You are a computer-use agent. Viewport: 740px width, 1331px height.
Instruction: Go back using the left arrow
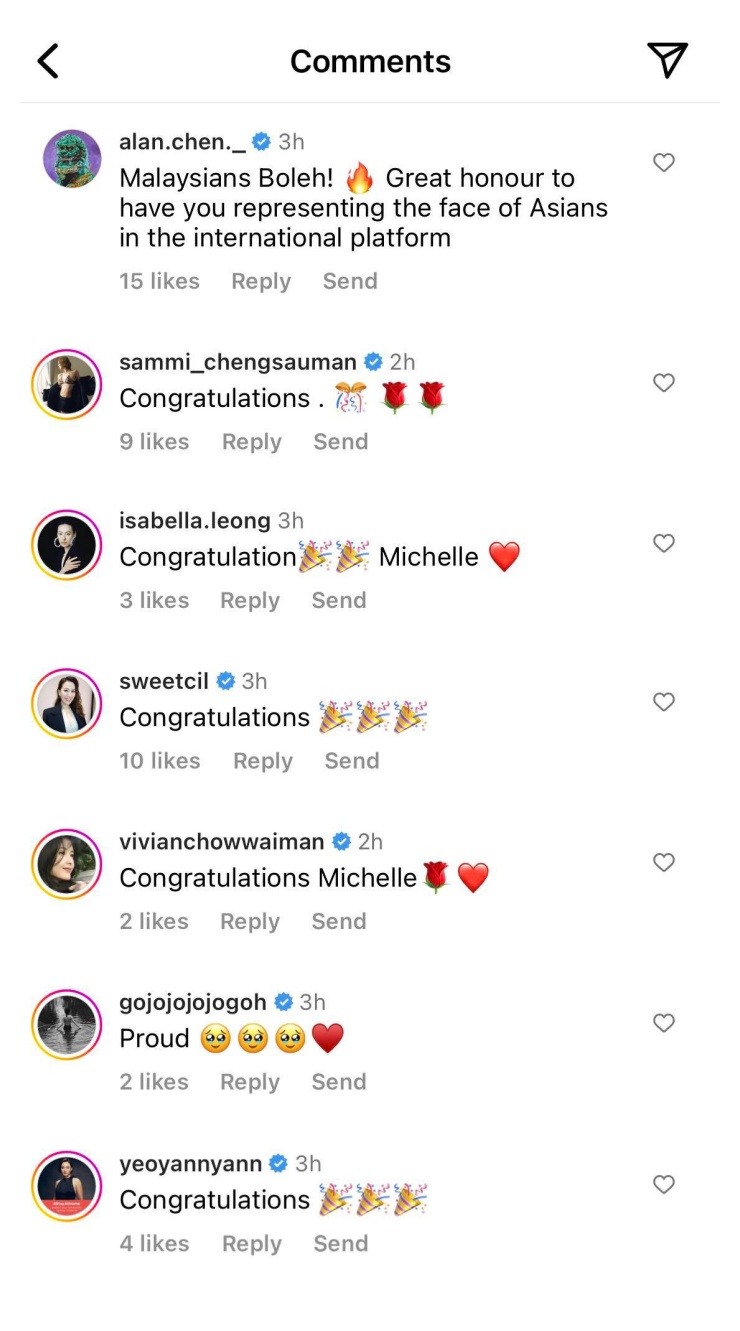tap(48, 61)
